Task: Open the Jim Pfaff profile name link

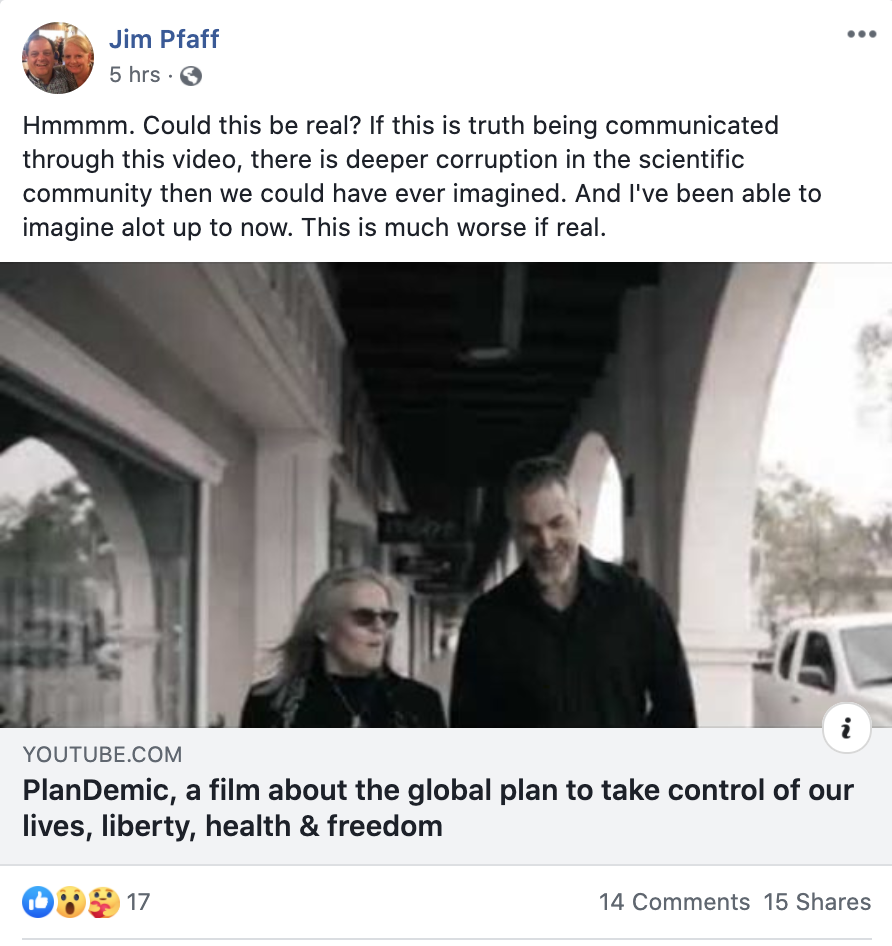Action: (164, 39)
